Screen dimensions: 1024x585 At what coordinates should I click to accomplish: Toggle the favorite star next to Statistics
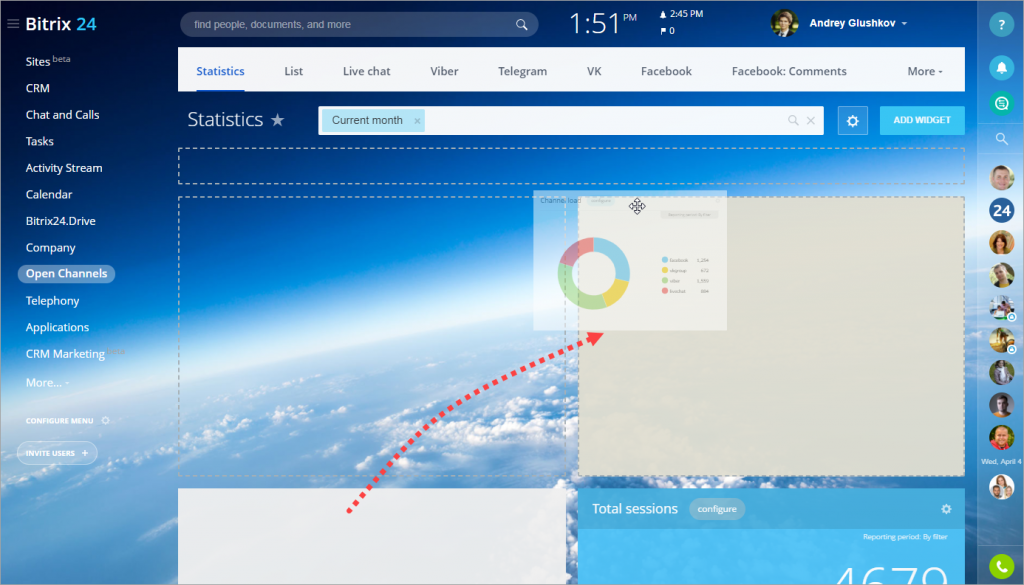pyautogui.click(x=278, y=120)
